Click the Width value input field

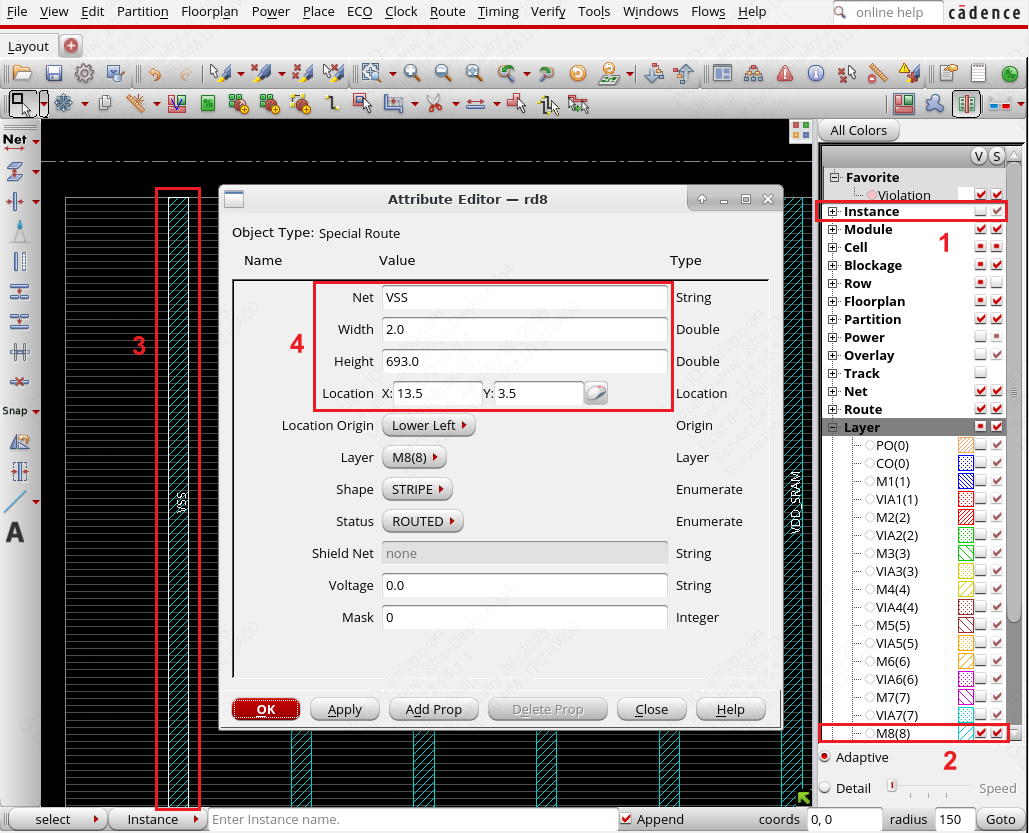pos(523,329)
